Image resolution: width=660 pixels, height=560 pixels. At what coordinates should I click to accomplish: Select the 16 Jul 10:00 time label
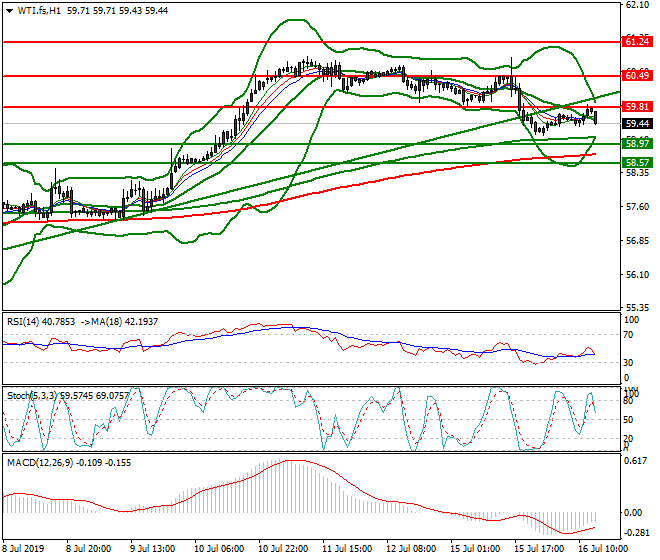[603, 549]
